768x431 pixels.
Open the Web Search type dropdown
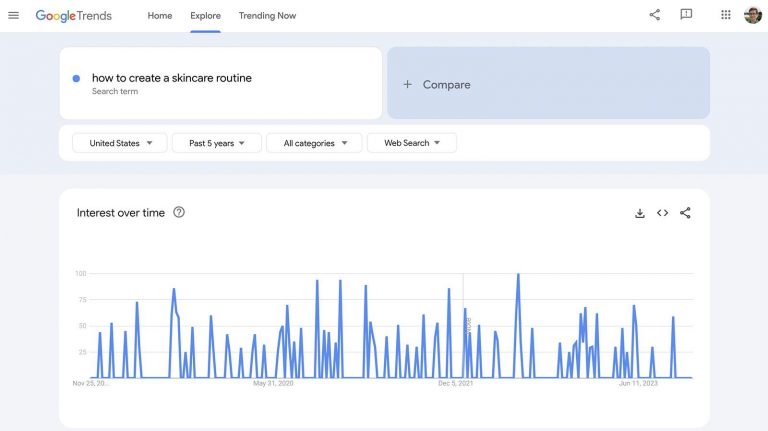(x=412, y=143)
